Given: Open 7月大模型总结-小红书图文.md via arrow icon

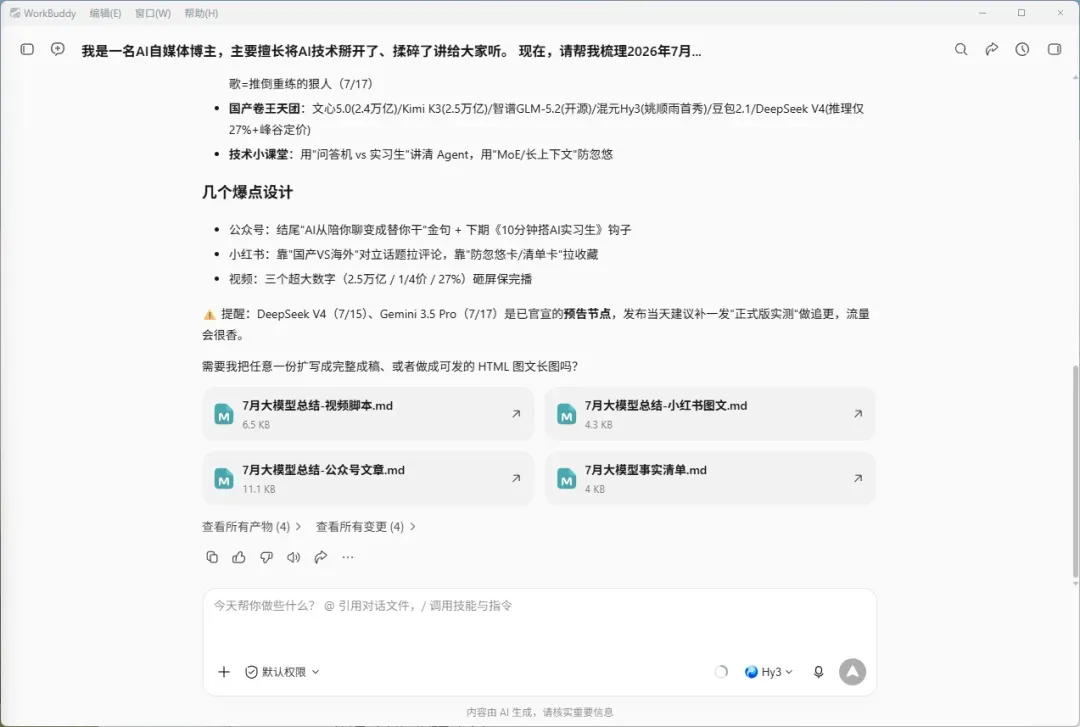Looking at the screenshot, I should tap(858, 413).
